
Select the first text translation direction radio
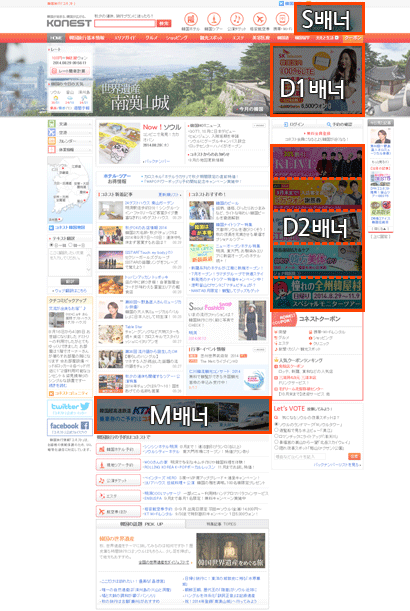[51, 245]
